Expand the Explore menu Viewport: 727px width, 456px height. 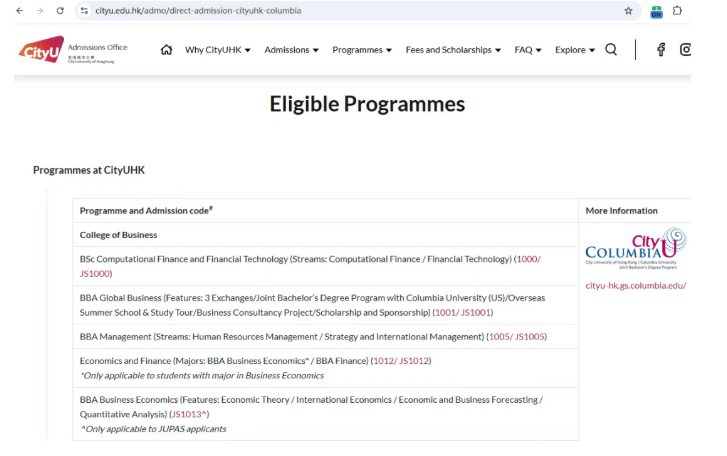click(575, 50)
